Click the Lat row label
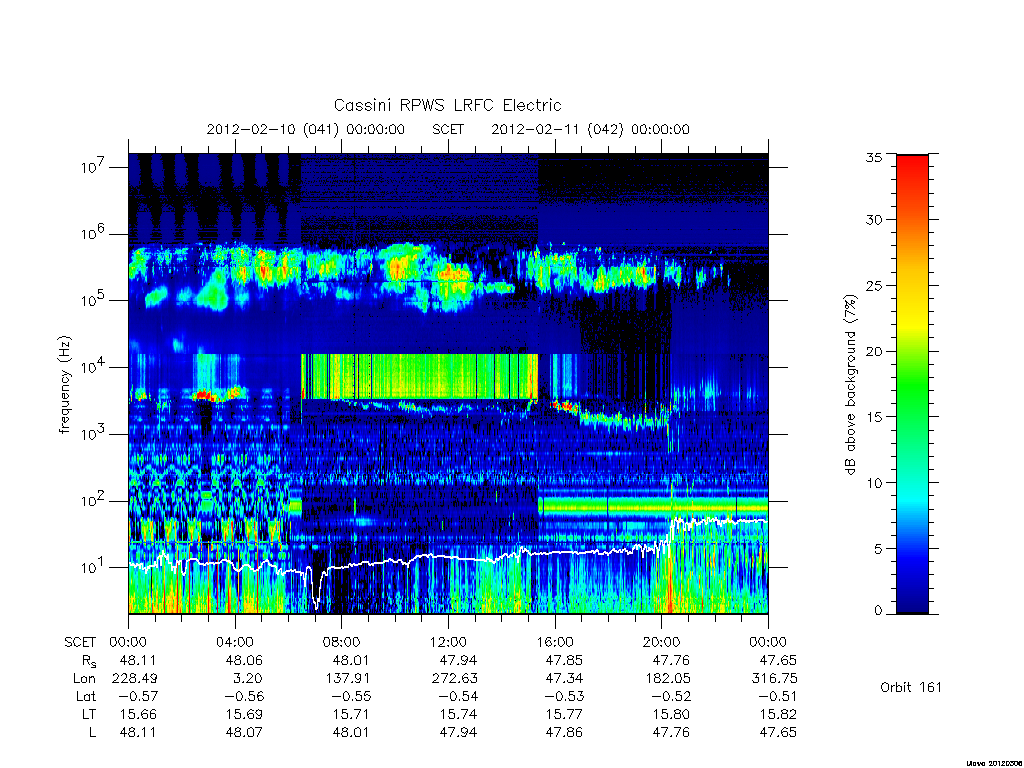Viewport: 1024px width, 768px height. (x=86, y=696)
